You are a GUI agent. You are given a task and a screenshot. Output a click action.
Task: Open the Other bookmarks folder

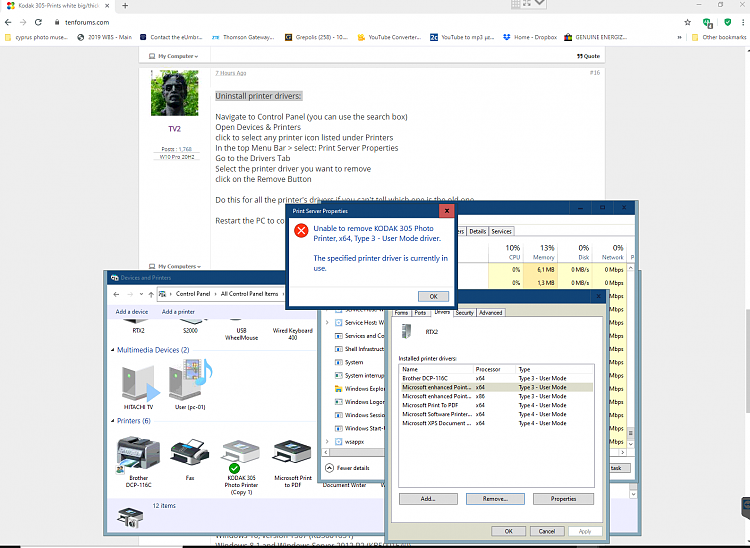click(x=719, y=37)
